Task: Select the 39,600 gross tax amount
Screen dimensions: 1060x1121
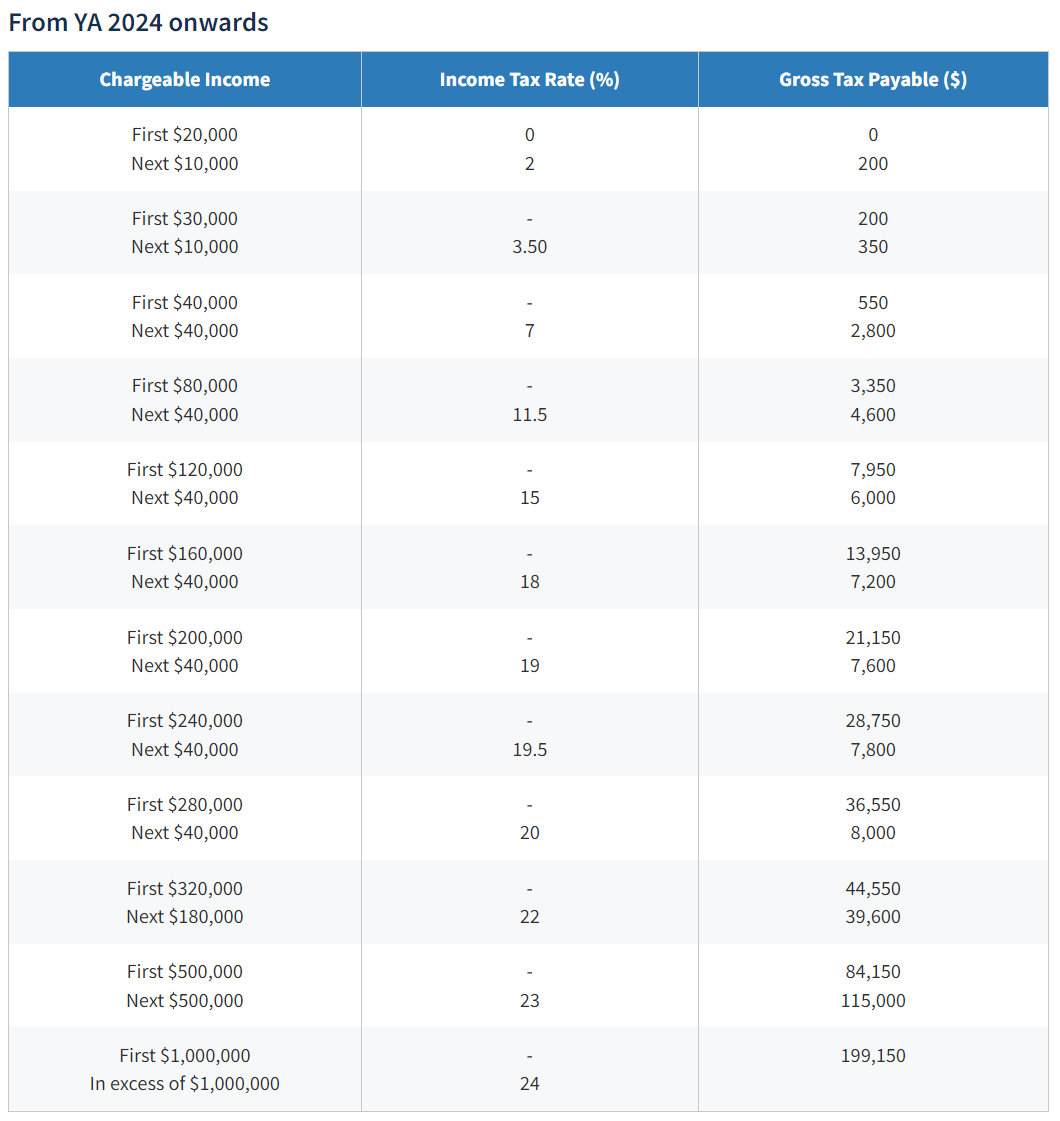Action: coord(872,917)
